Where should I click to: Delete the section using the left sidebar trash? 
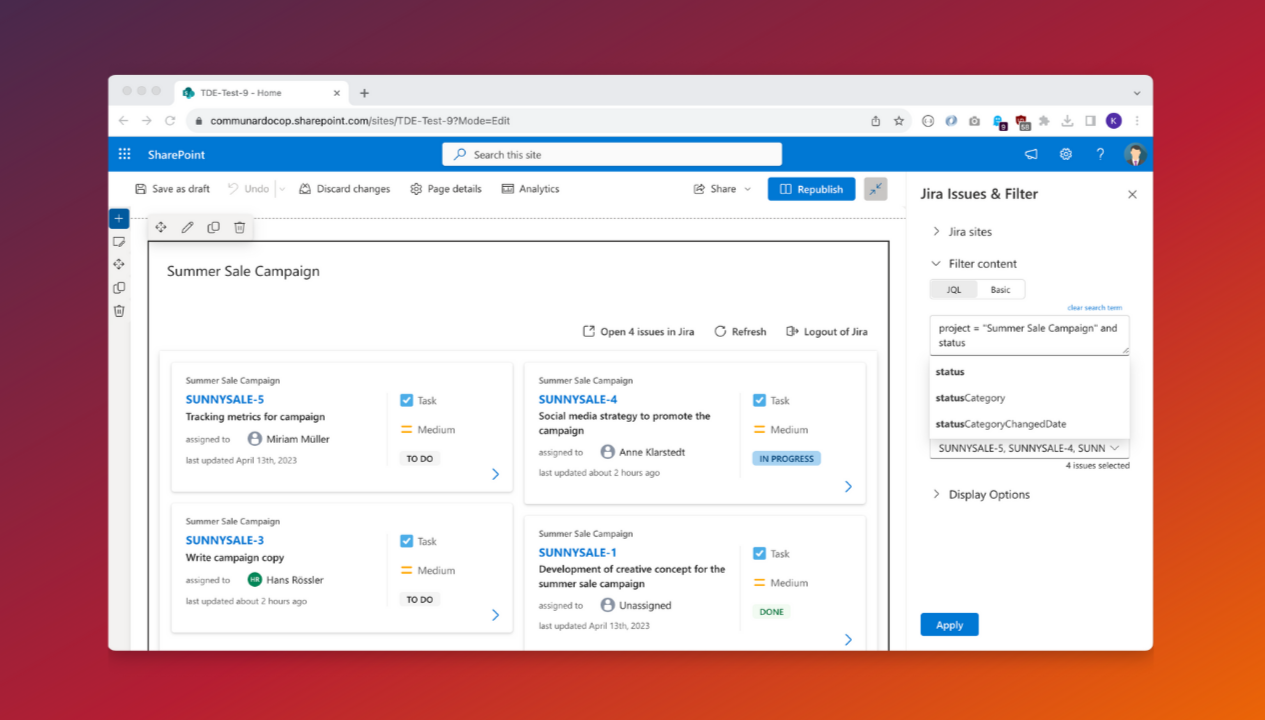[x=119, y=311]
